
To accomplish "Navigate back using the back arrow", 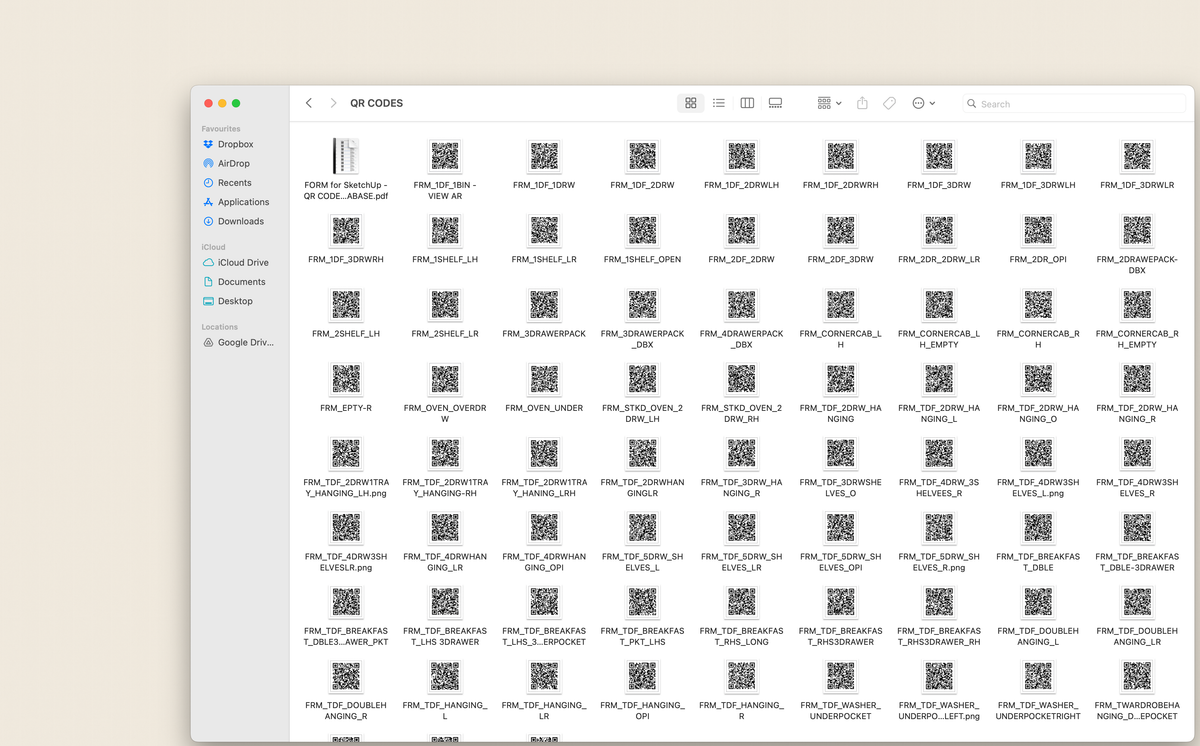I will (309, 103).
